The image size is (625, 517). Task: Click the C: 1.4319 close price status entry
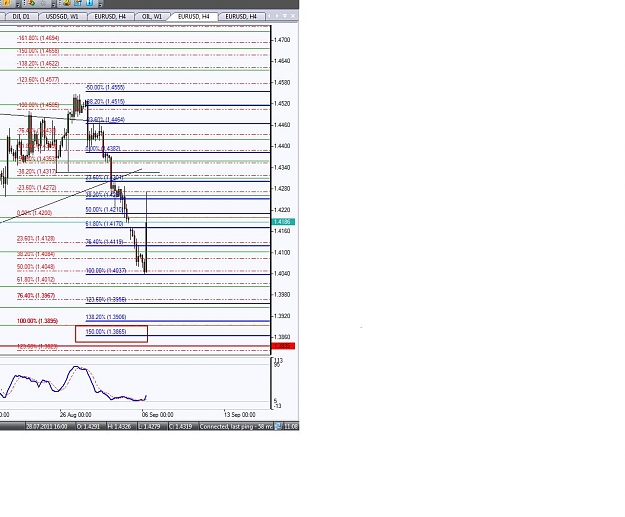point(180,427)
